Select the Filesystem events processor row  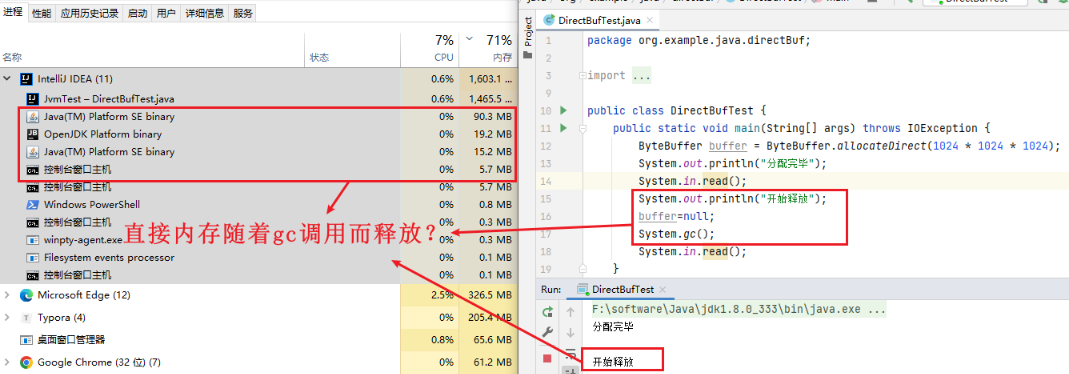pyautogui.click(x=259, y=258)
